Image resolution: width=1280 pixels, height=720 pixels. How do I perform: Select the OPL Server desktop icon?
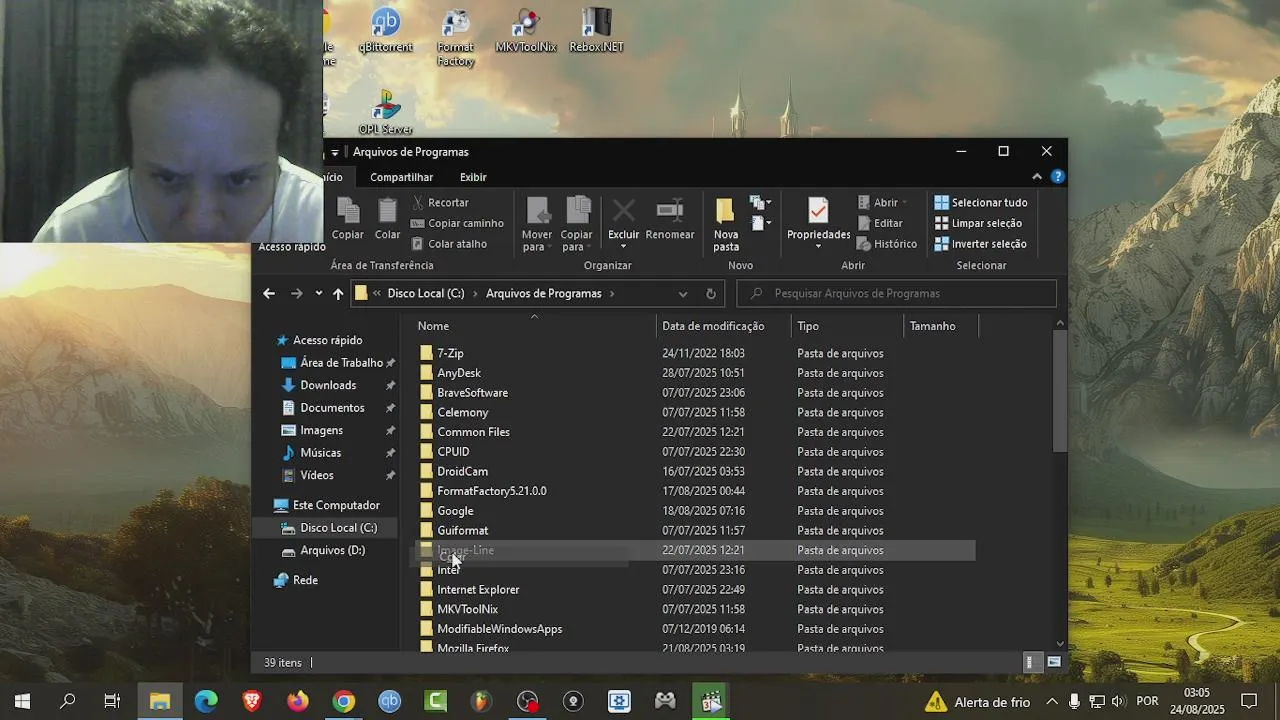(385, 112)
